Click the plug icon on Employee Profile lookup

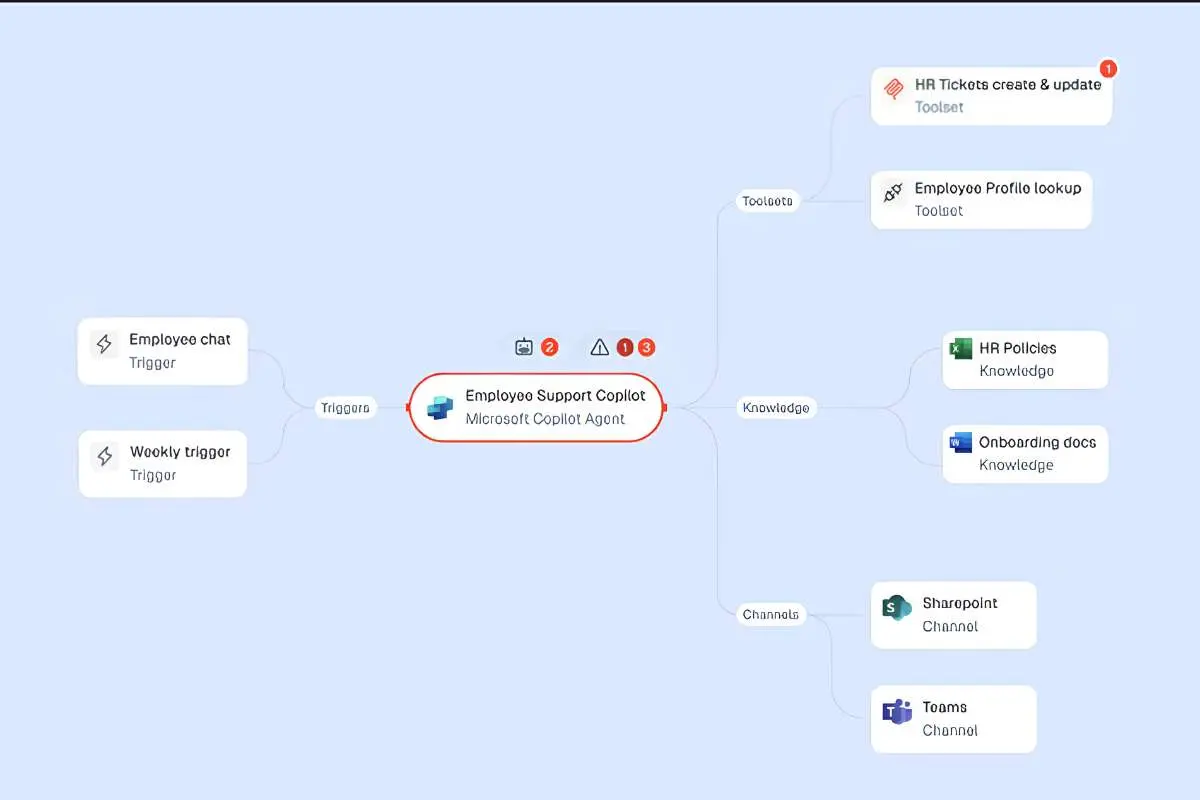893,193
